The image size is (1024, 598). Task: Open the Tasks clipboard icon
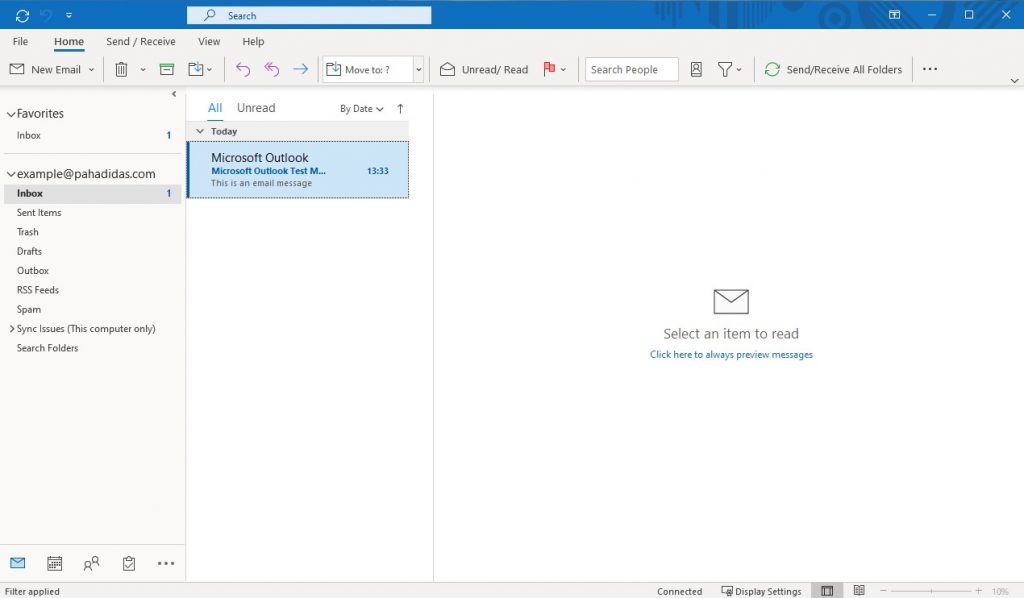pos(129,564)
